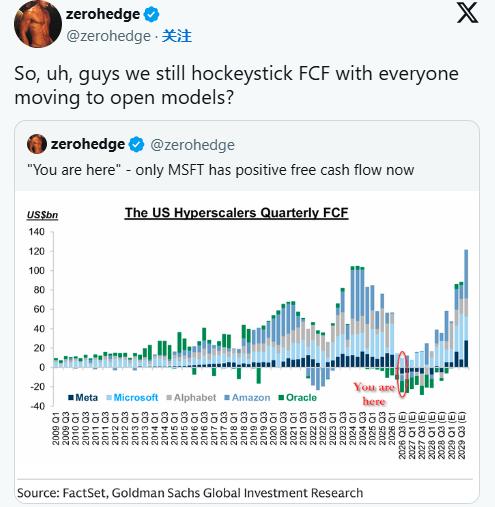Open the @zerohedge handle under the name
Screen dimensions: 495x507
tap(108, 36)
